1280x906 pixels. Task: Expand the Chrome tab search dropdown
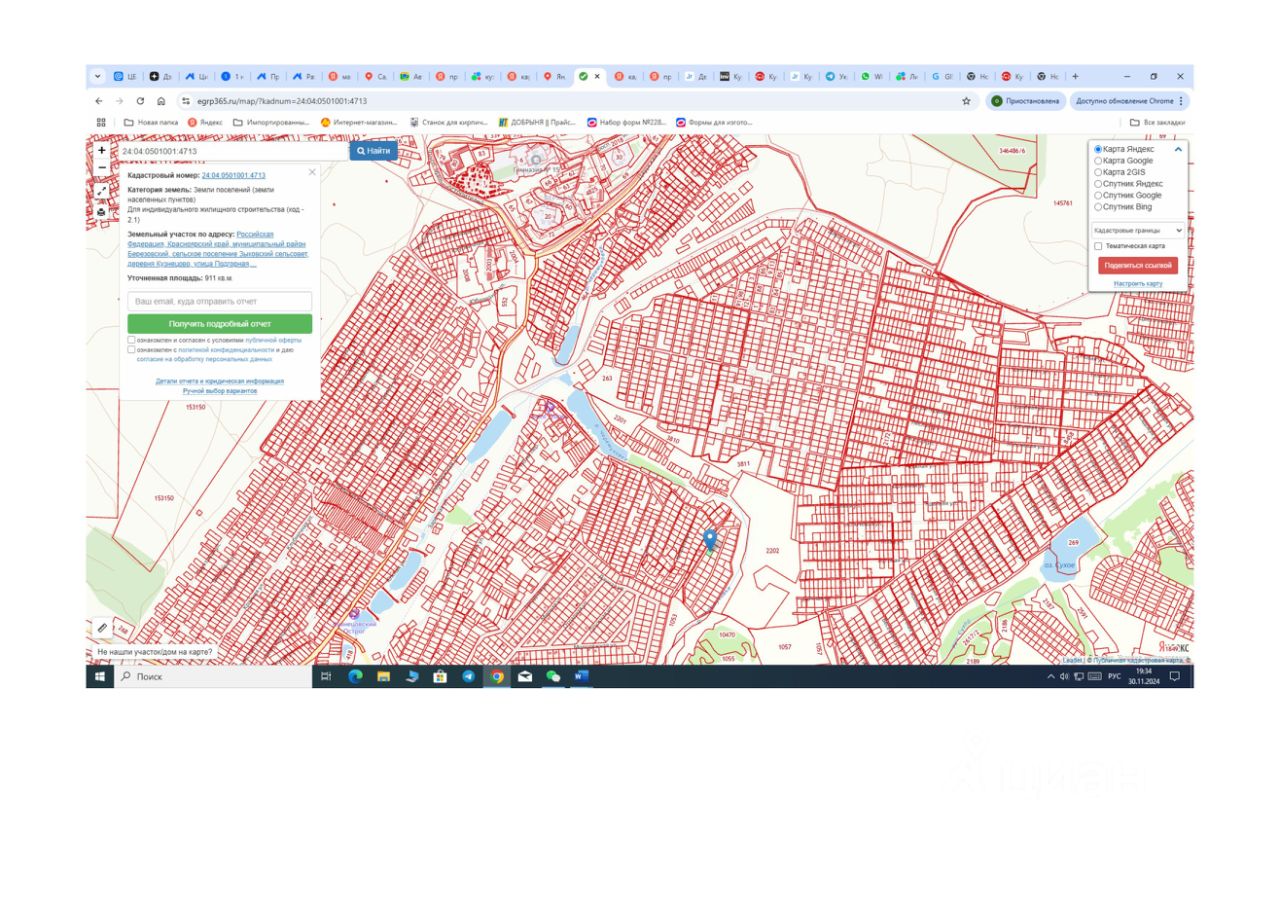point(97,76)
